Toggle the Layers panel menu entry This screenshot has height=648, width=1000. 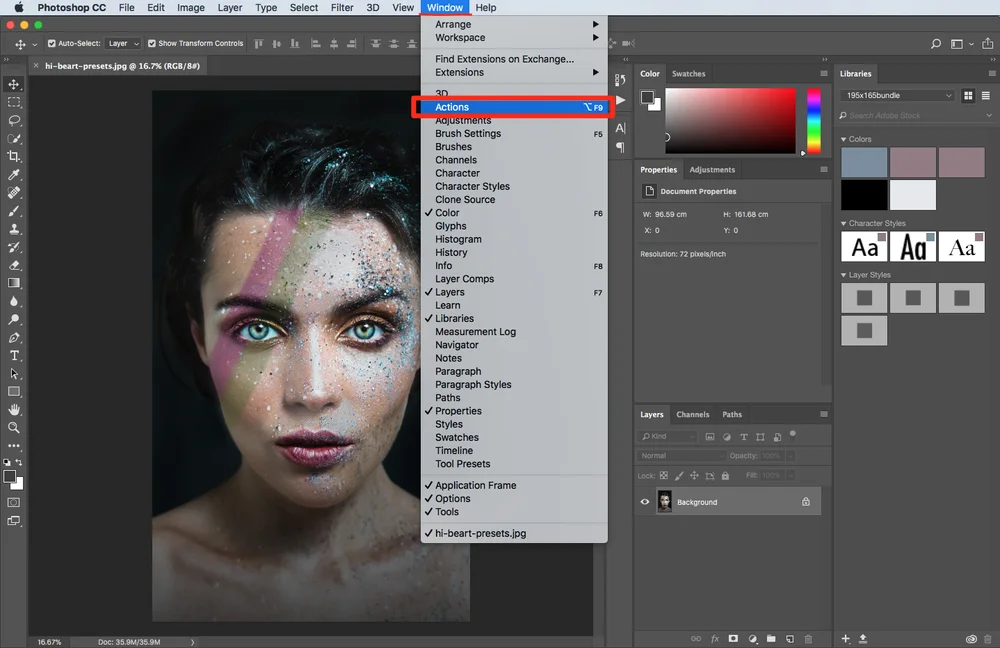pos(514,292)
